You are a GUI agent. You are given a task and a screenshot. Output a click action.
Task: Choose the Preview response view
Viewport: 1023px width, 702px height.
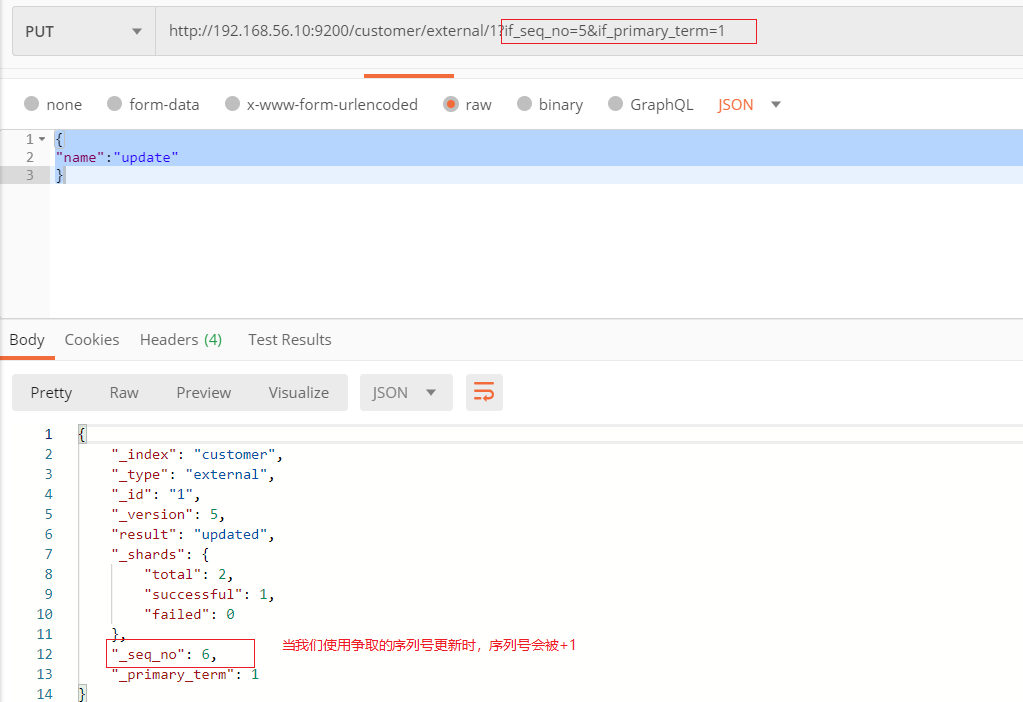pos(204,393)
